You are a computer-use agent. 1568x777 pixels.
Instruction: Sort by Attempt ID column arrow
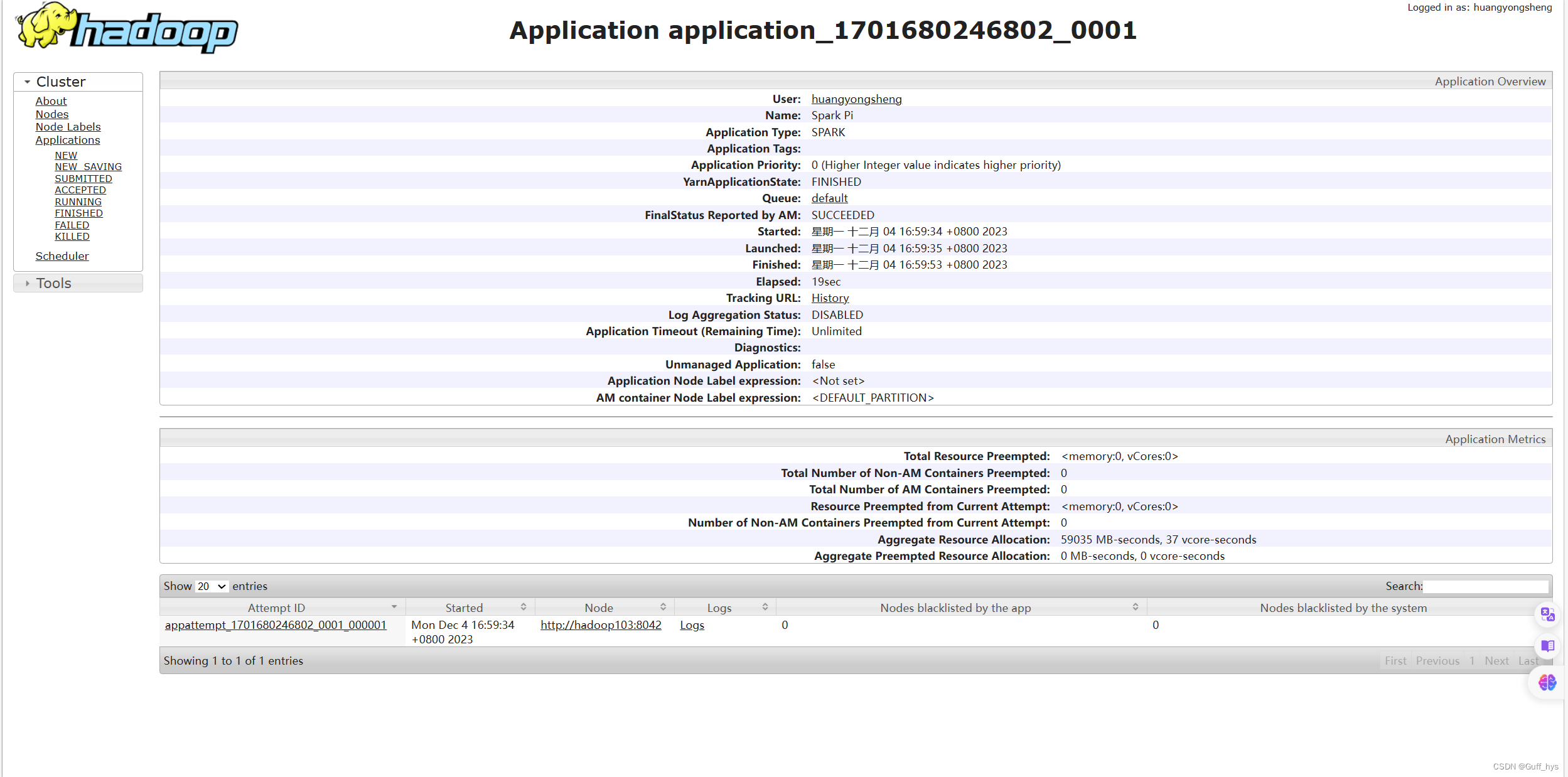point(394,607)
